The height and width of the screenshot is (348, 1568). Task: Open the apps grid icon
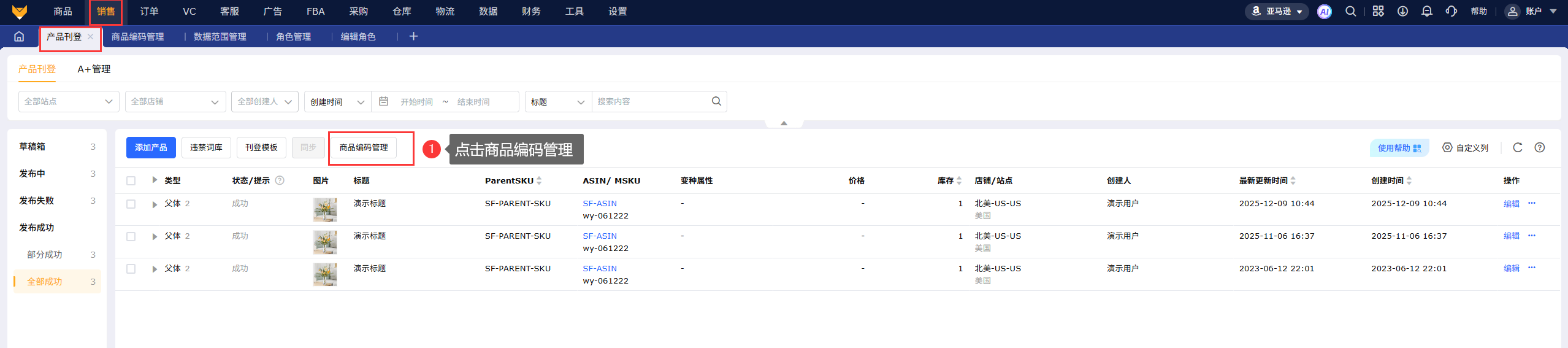coord(1378,11)
